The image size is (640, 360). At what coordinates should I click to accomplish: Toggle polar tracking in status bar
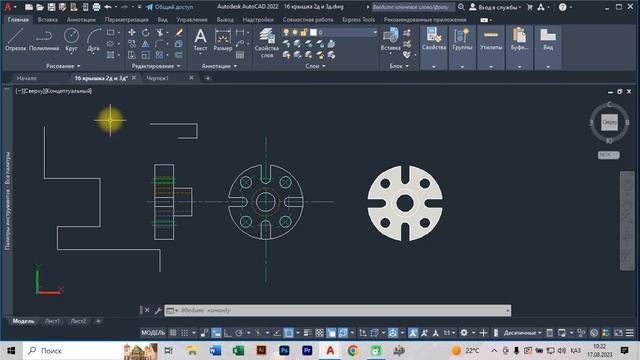(x=239, y=333)
